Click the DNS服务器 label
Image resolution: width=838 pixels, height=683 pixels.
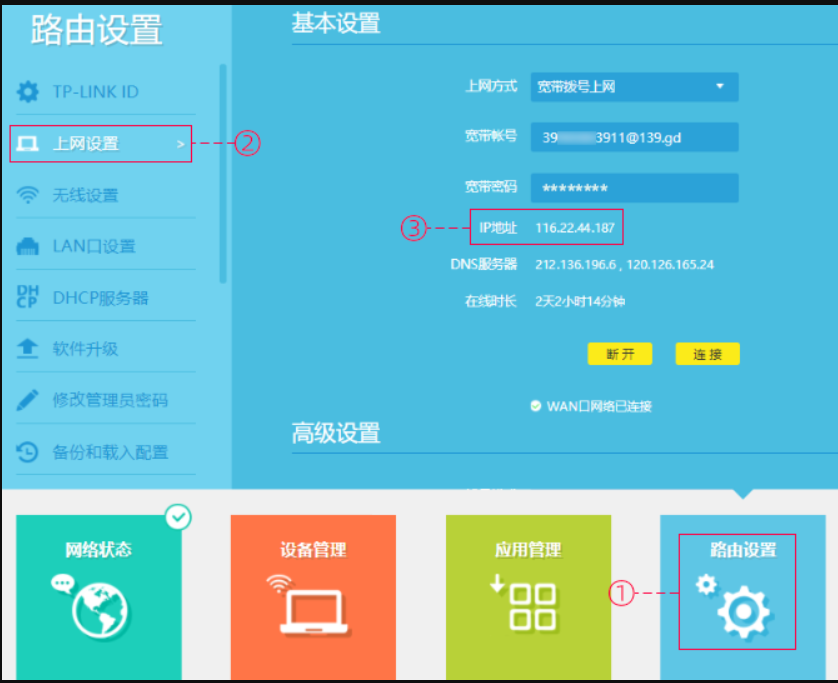tap(484, 265)
